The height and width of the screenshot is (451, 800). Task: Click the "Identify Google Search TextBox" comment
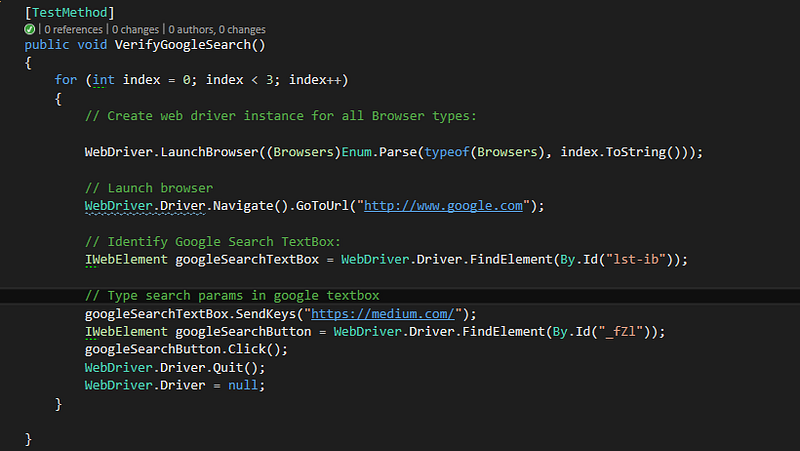pyautogui.click(x=213, y=241)
